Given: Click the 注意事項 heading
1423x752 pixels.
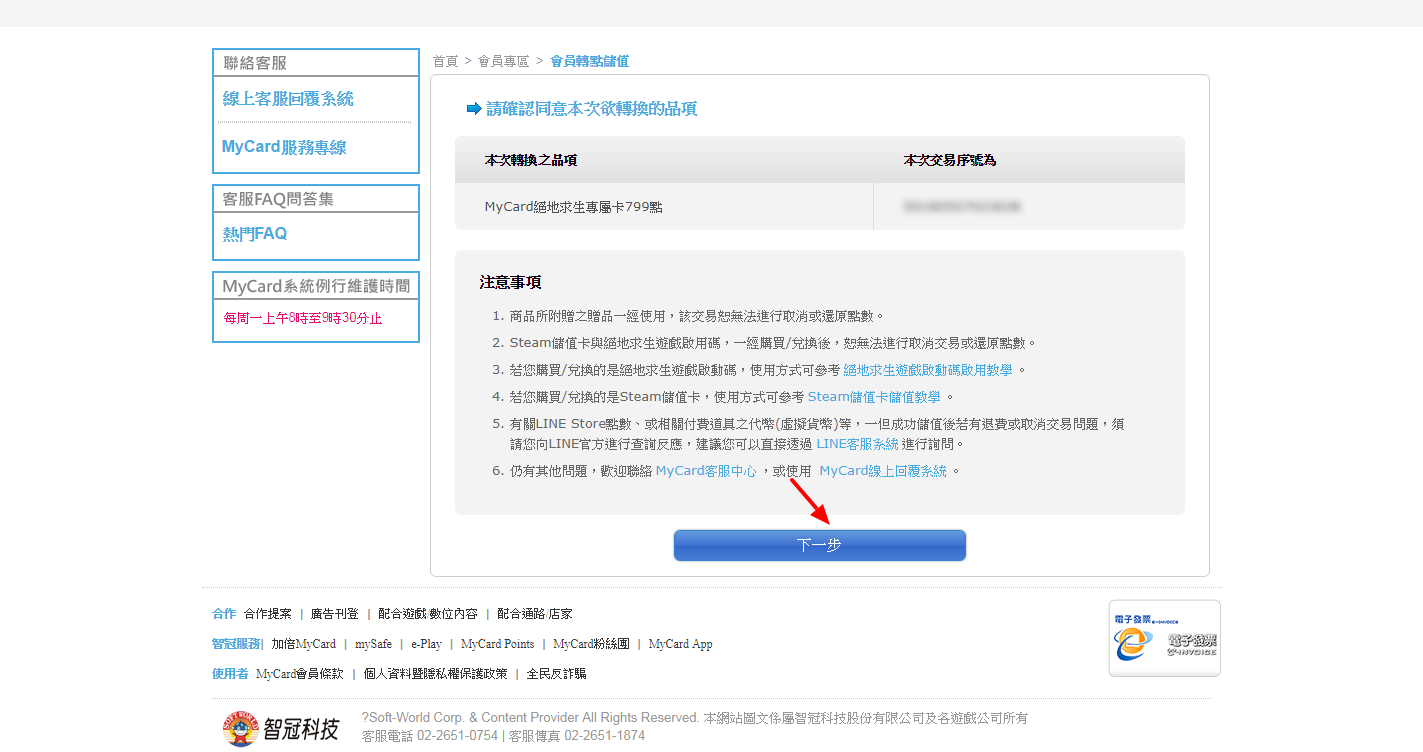Looking at the screenshot, I should coord(511,283).
